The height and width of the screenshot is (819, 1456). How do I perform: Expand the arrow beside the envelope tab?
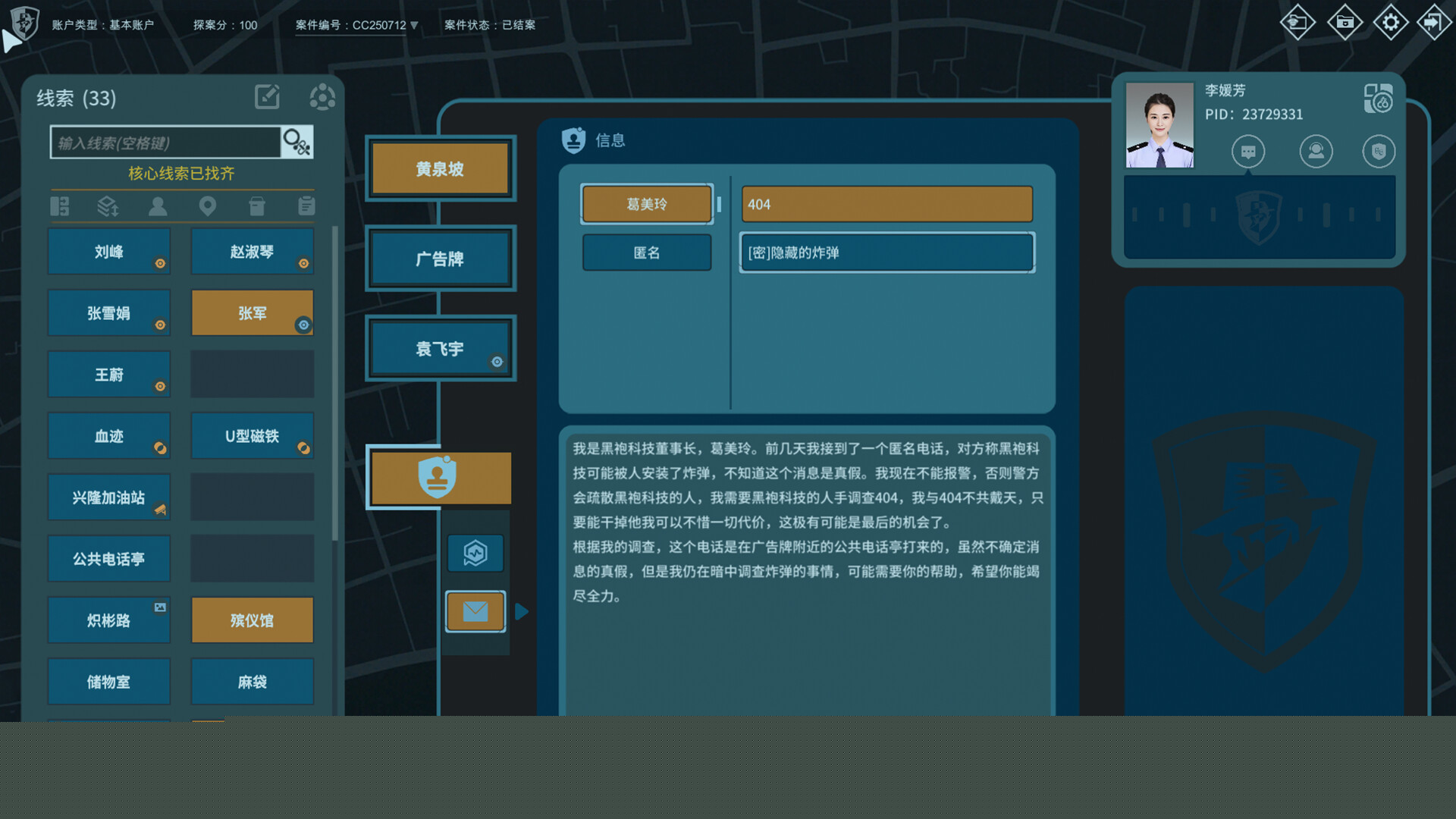point(522,611)
